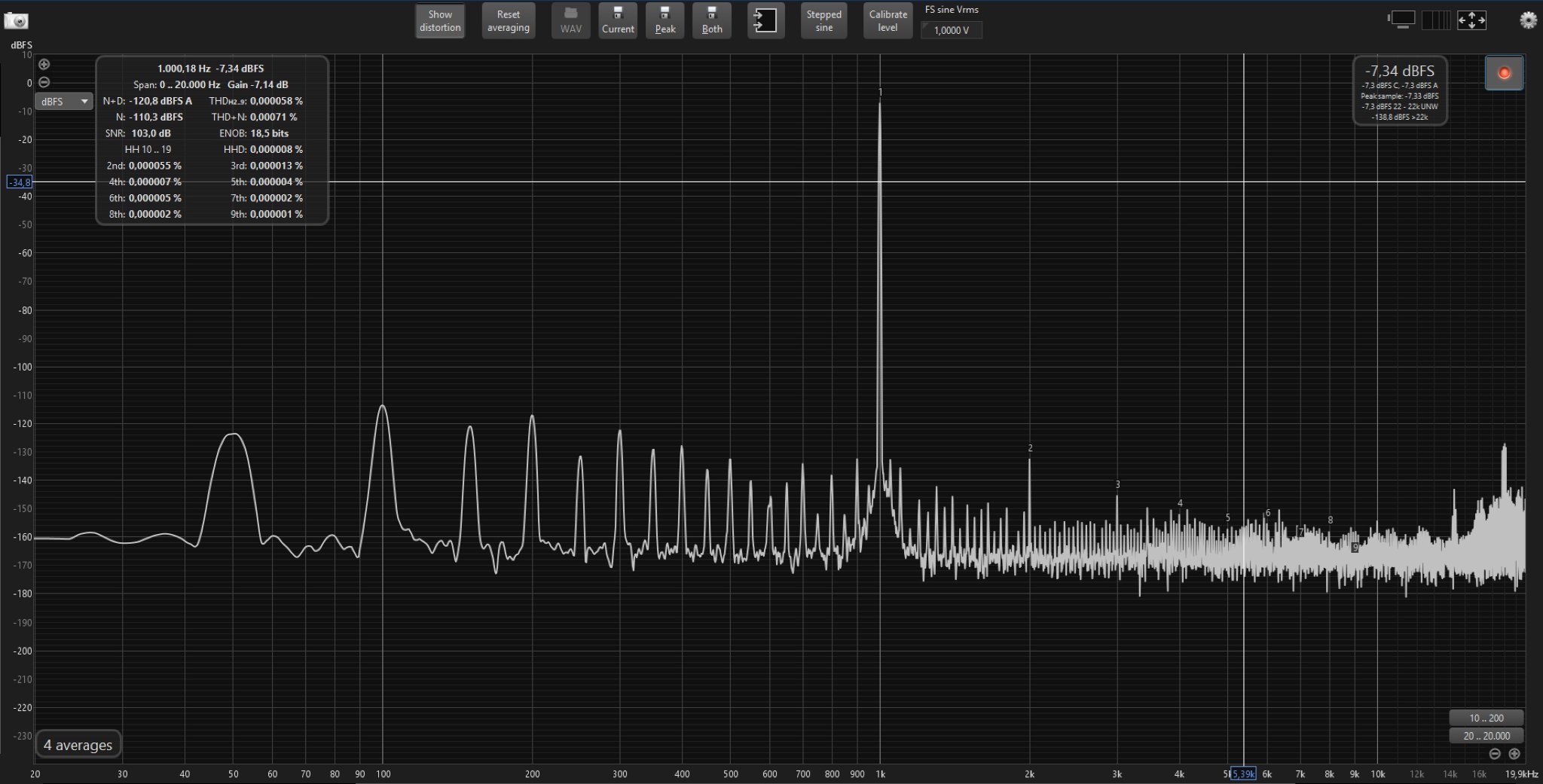Open RTA settings gear
This screenshot has height=784, width=1543.
pyautogui.click(x=1528, y=20)
